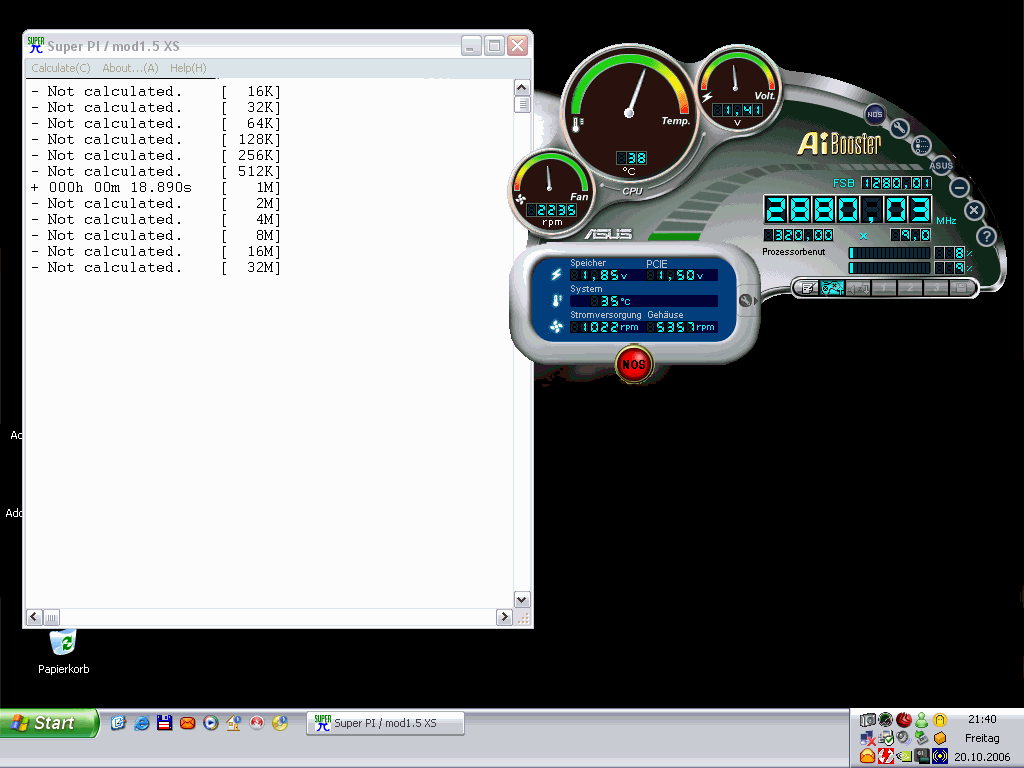Click the Super PI scroll right arrow
Screen dimensions: 1024x768
(x=504, y=617)
